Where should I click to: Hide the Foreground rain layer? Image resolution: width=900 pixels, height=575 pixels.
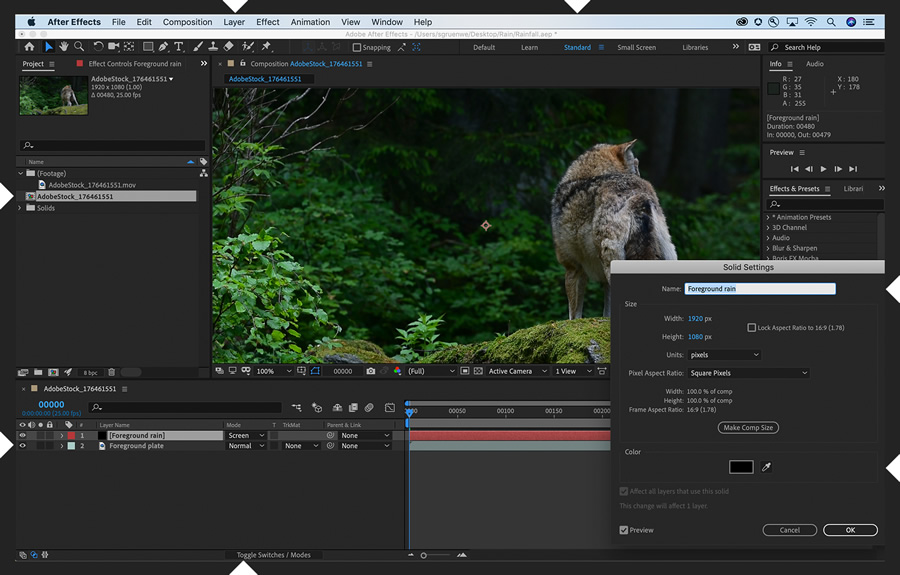point(22,436)
